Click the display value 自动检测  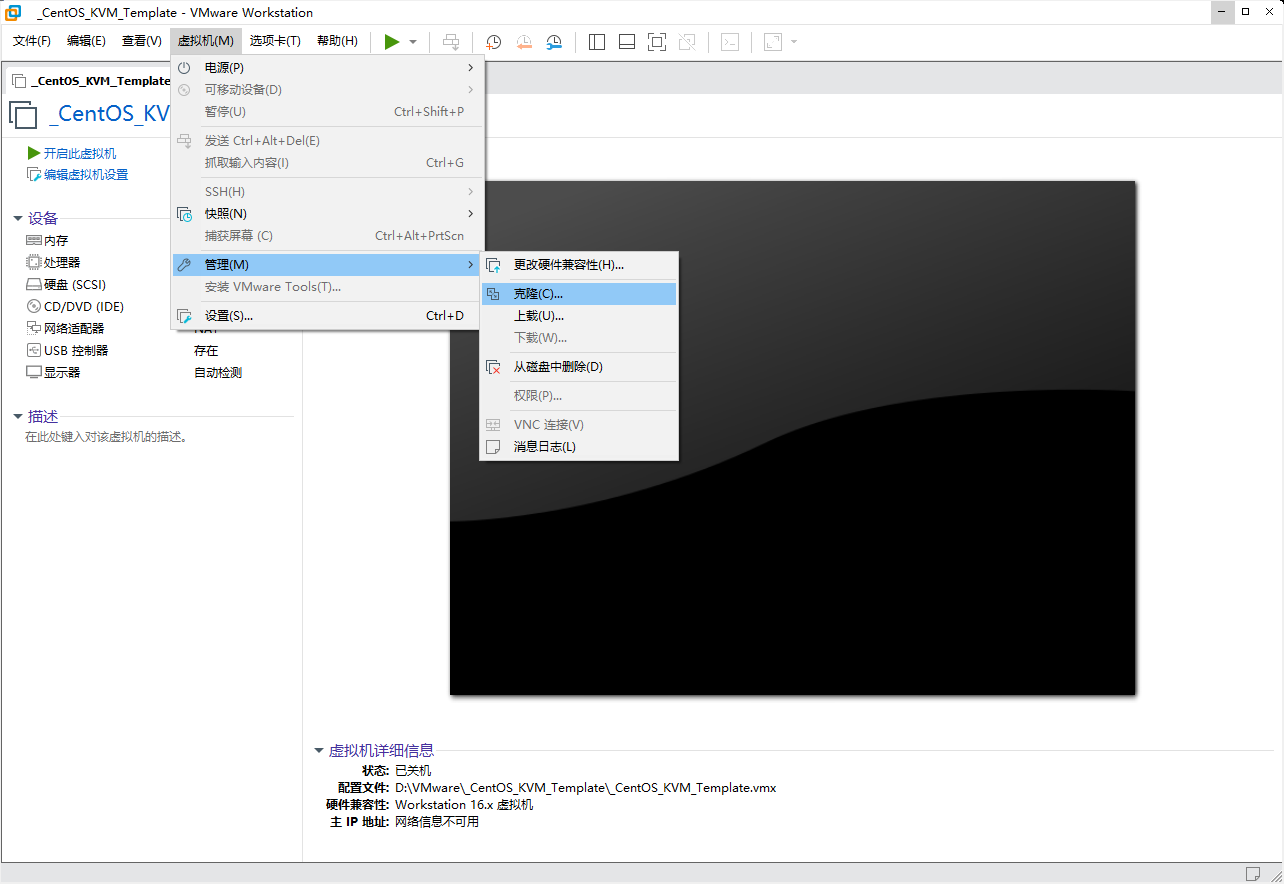218,373
